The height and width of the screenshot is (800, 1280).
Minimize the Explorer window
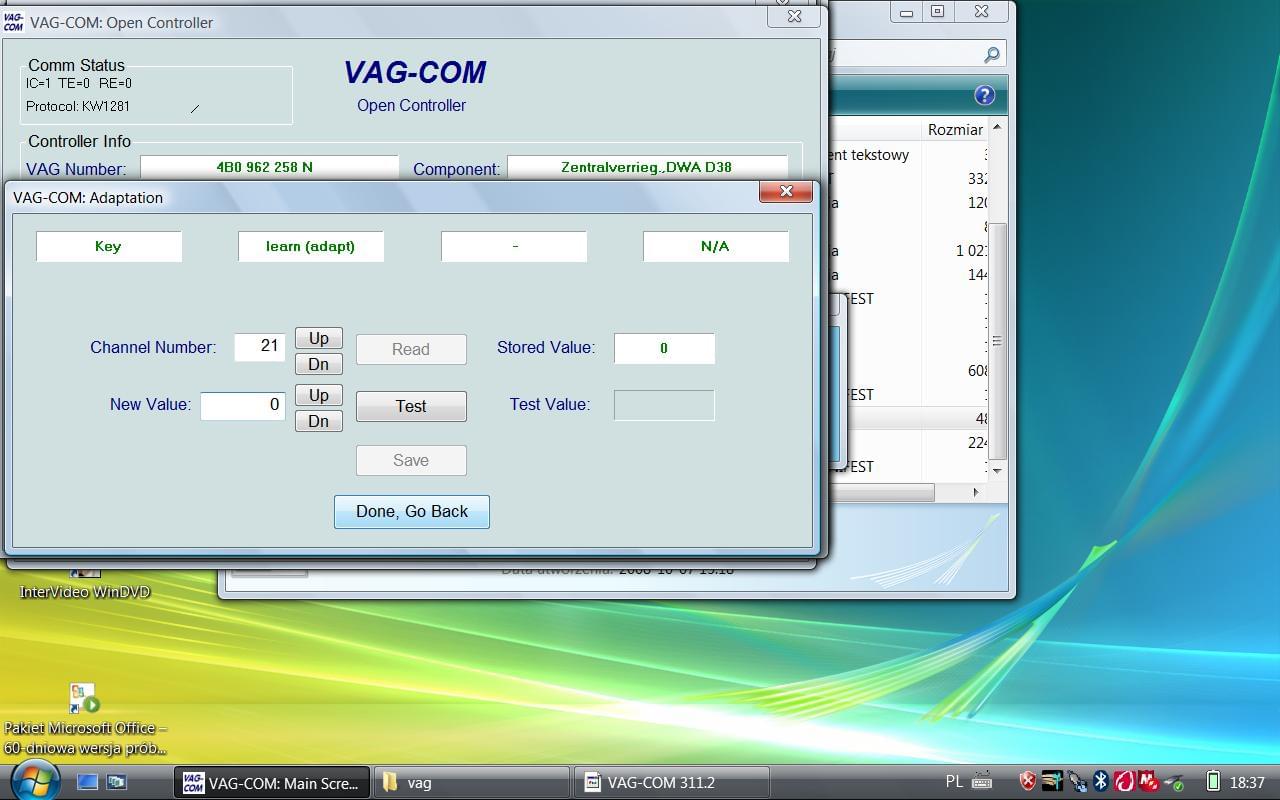click(x=906, y=12)
